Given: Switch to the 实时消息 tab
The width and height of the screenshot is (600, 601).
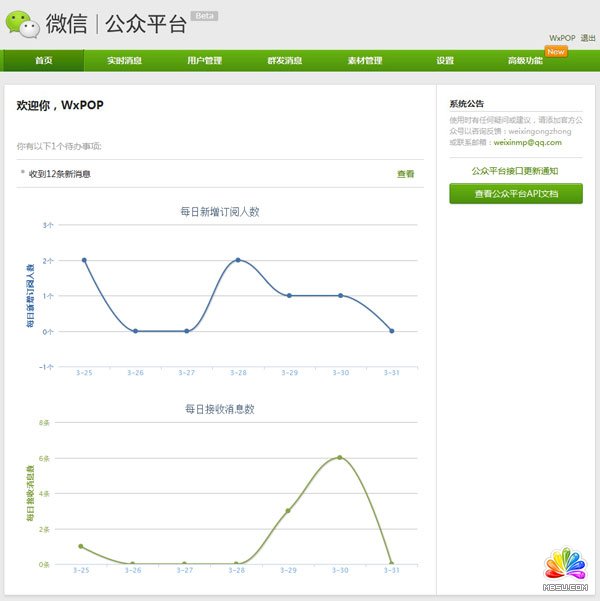Looking at the screenshot, I should pos(125,61).
